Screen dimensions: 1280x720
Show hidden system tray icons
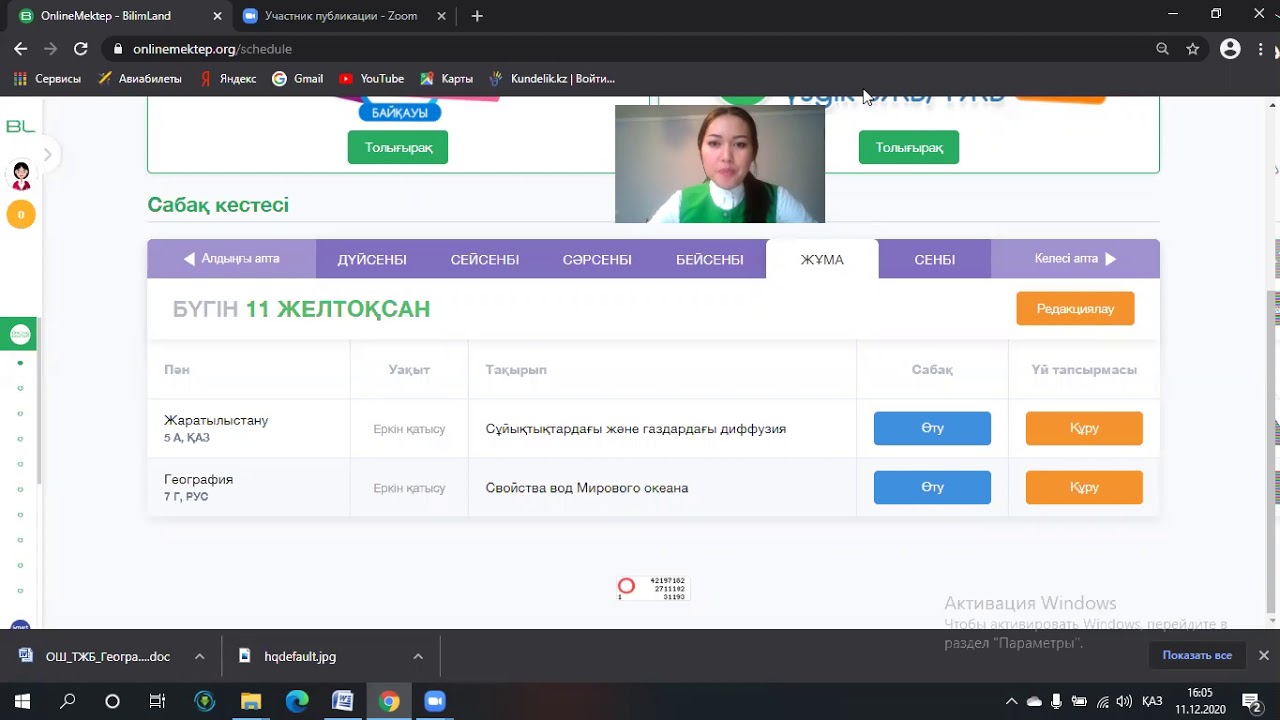click(1011, 701)
